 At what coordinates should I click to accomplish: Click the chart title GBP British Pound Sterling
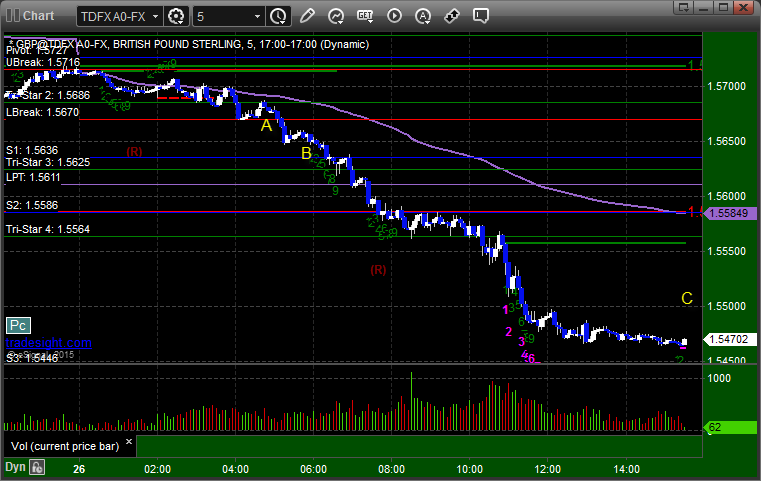point(188,44)
